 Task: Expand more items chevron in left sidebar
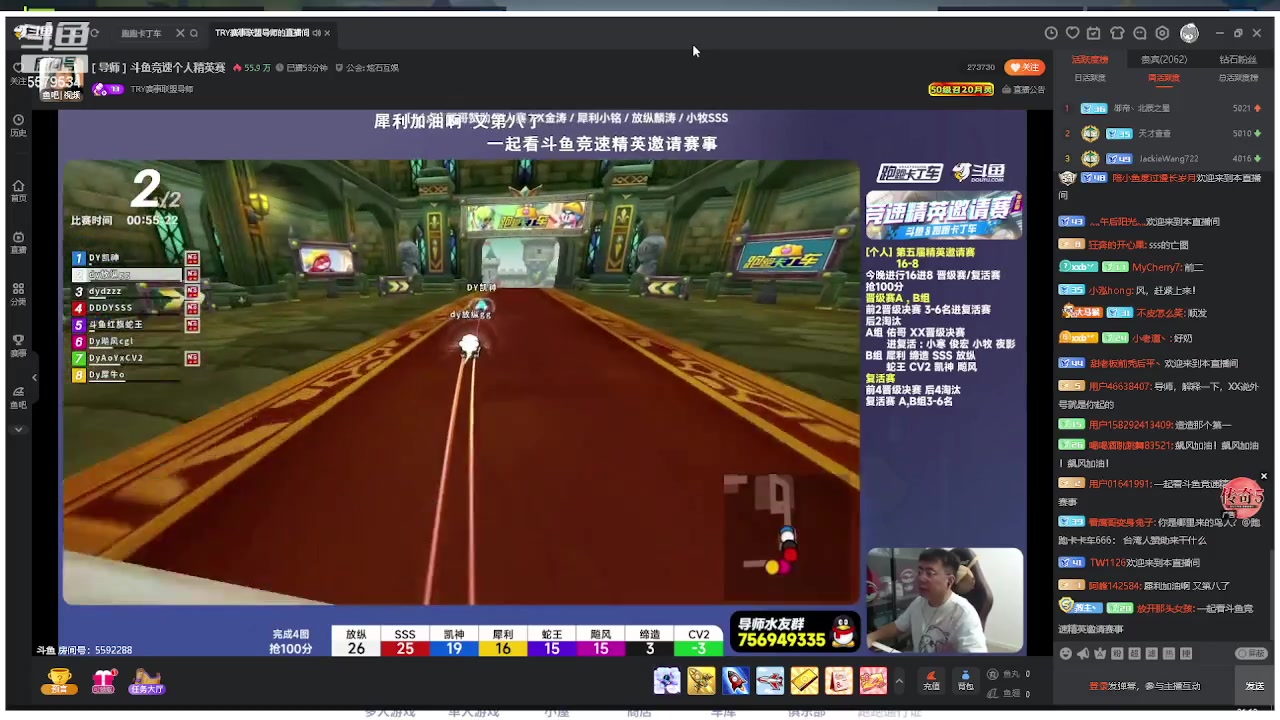coord(18,430)
